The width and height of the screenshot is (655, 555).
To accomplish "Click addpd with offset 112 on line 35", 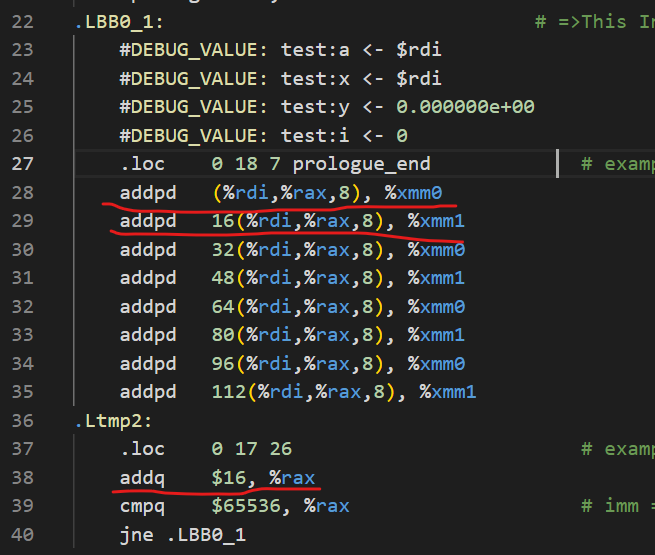I will coord(298,392).
